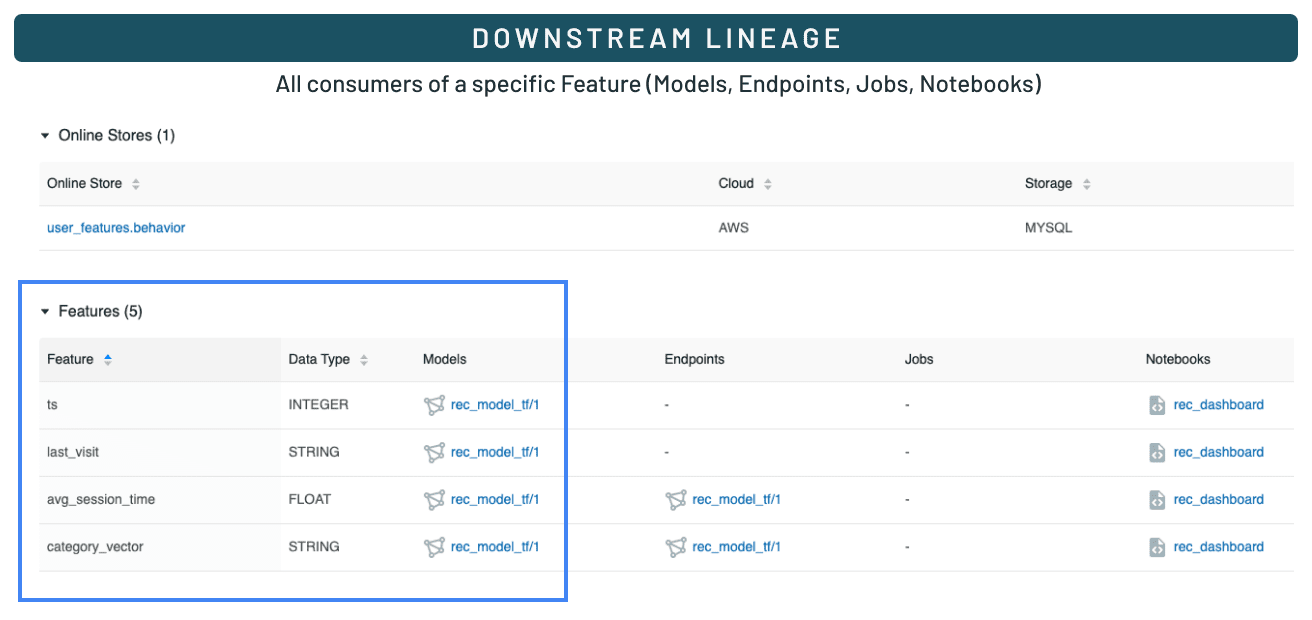Click endpoint icon in category_vector row

click(x=676, y=547)
